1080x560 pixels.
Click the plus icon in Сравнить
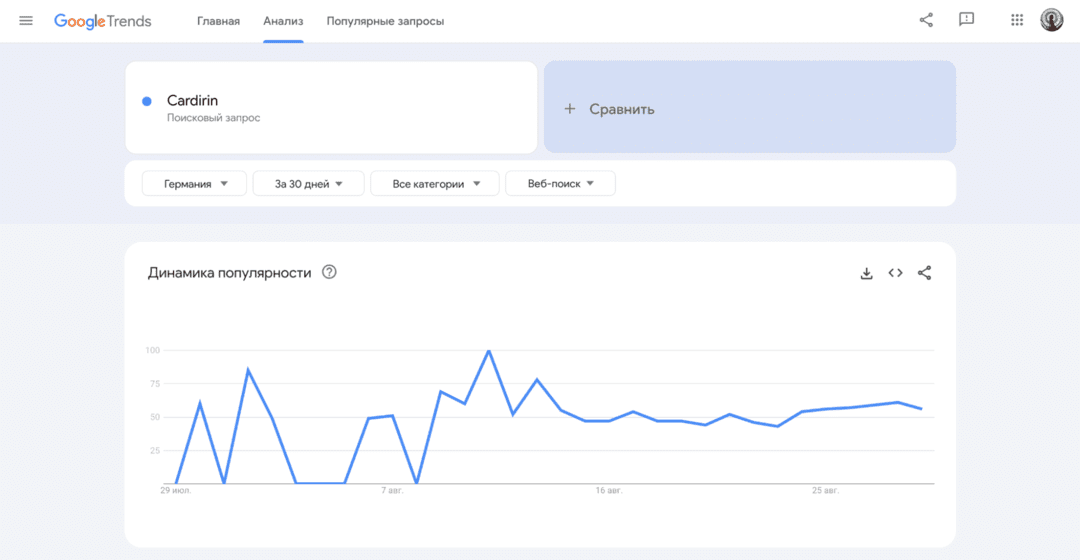[x=570, y=109]
